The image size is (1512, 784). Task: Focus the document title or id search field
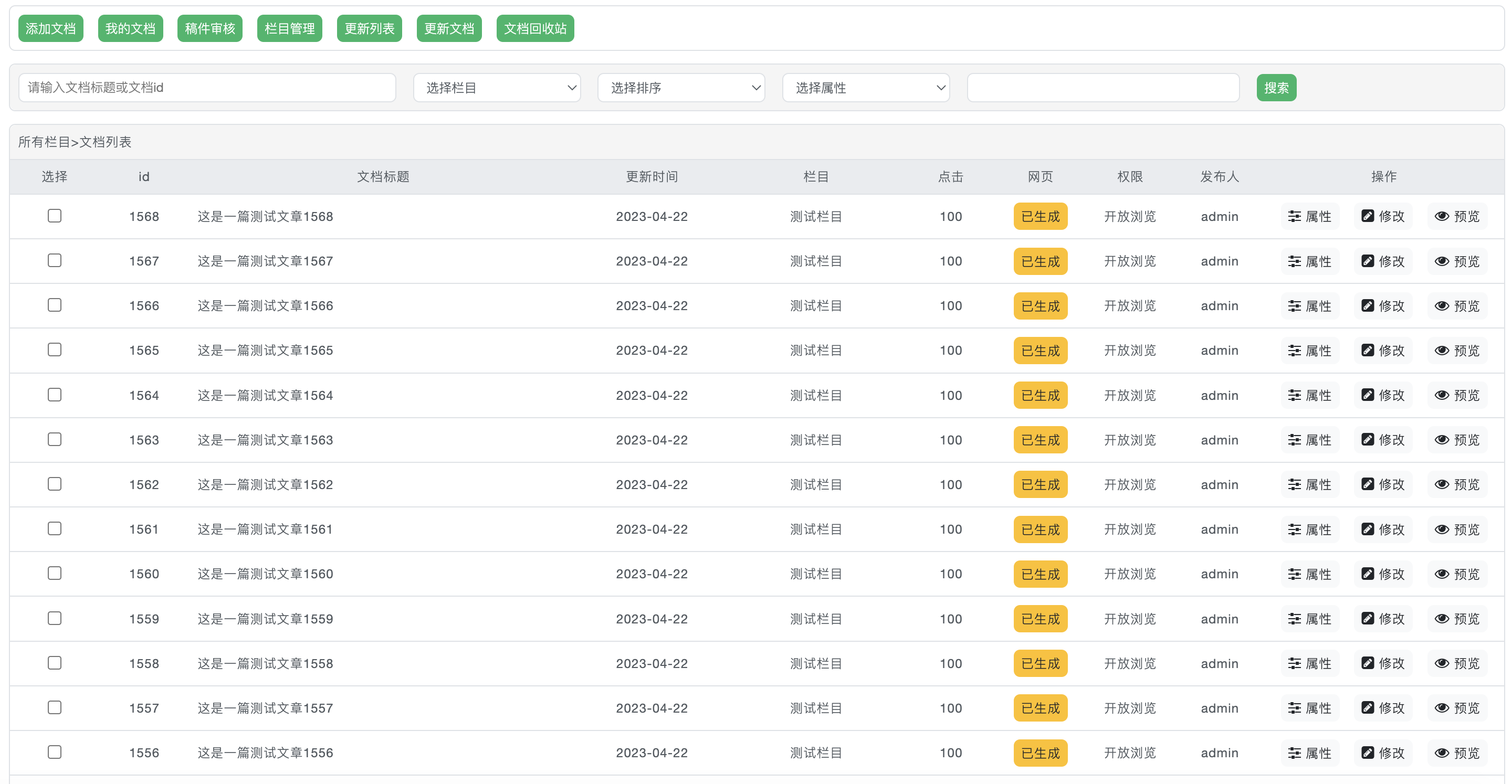(207, 88)
